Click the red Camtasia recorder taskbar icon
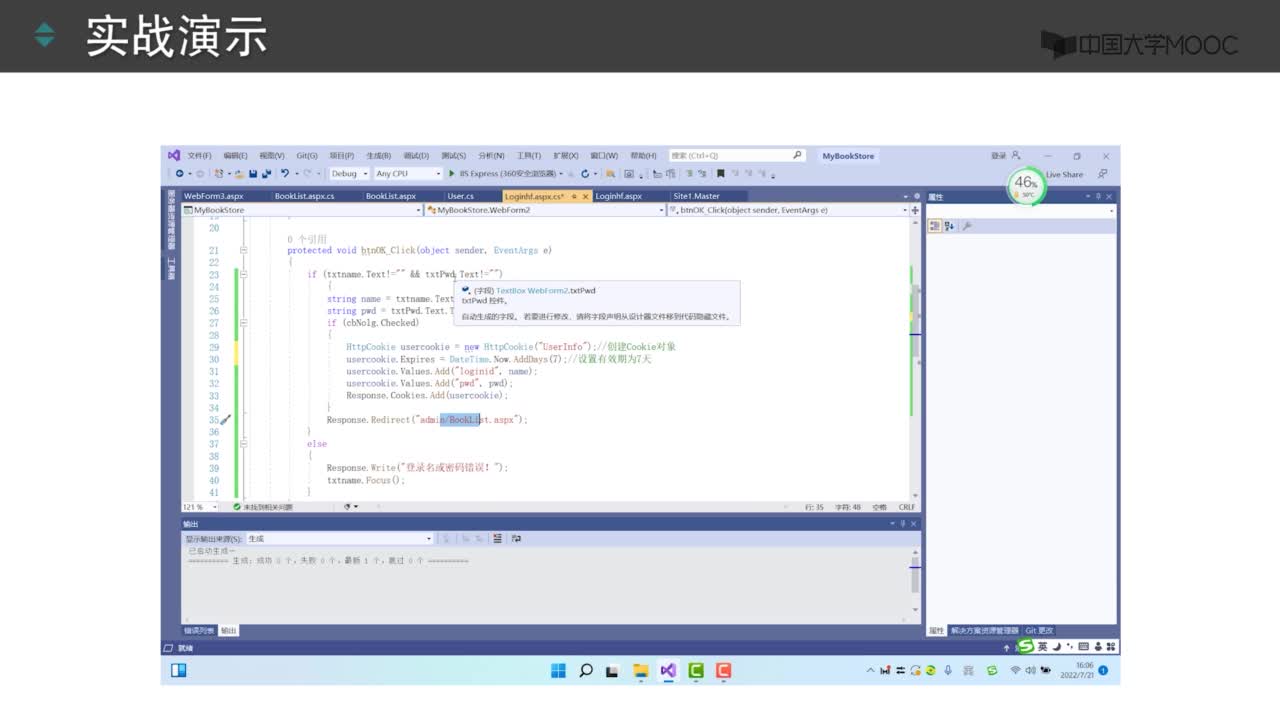Viewport: 1280px width, 720px height. 723,670
